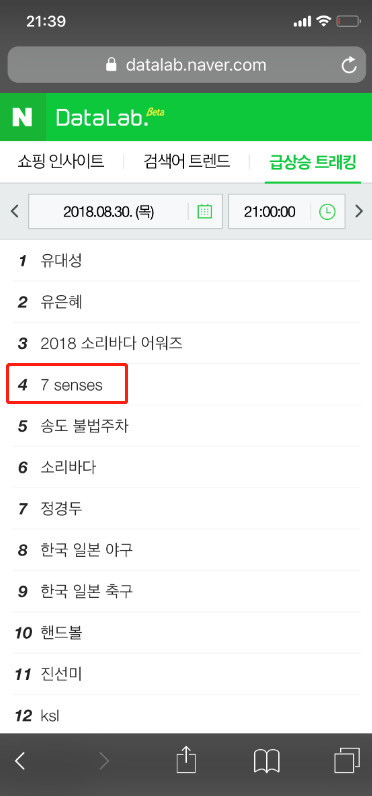
Task: Switch to the 쇼핑 인사이트 tab
Action: click(x=61, y=162)
